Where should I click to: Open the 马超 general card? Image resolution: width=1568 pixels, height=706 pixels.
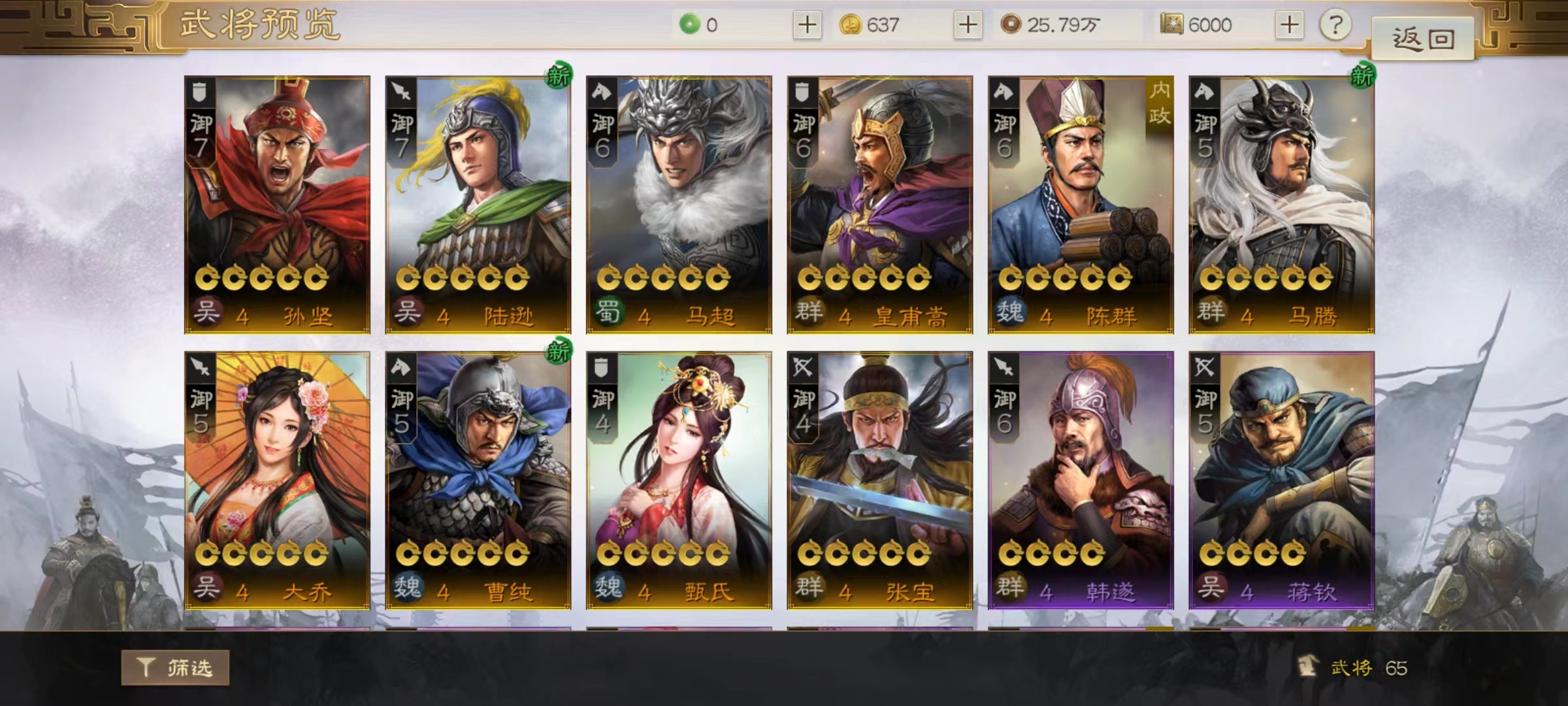(x=679, y=205)
